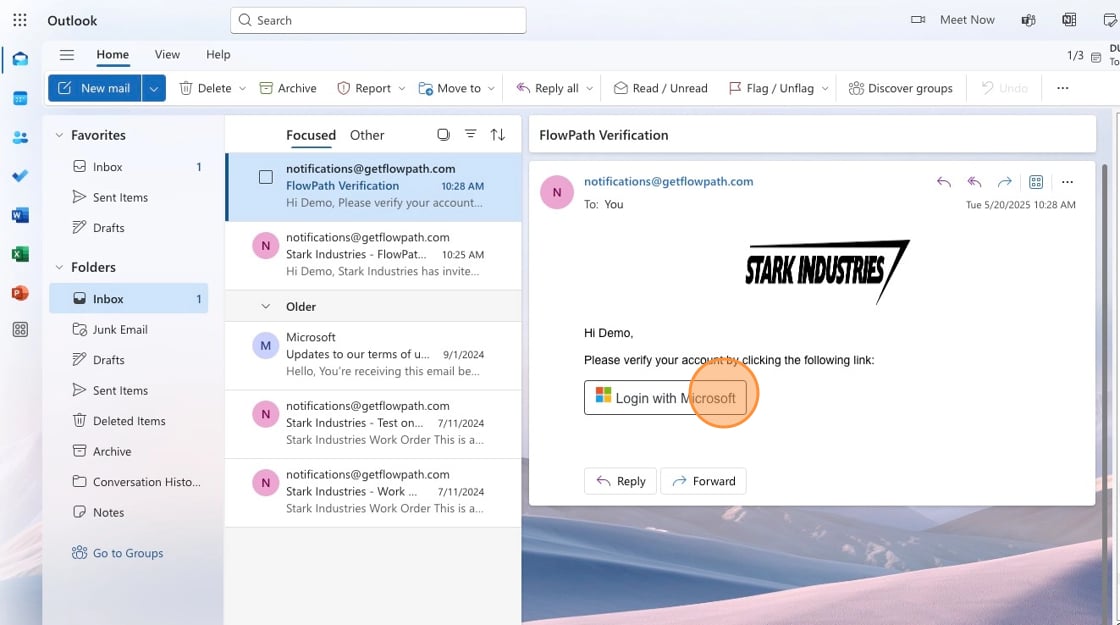Click the New mail button
Screen dimensions: 1120x625
pyautogui.click(x=94, y=88)
